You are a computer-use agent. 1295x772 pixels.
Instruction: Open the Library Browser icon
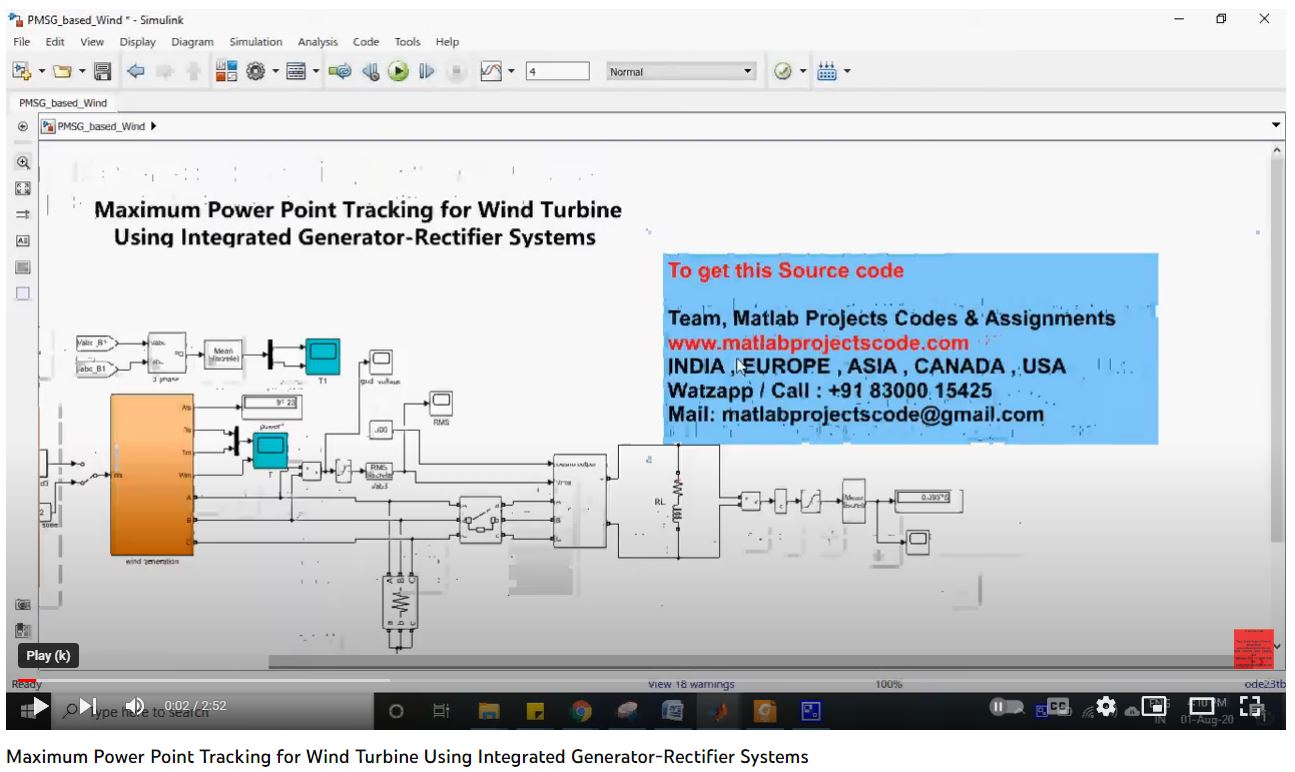[226, 71]
